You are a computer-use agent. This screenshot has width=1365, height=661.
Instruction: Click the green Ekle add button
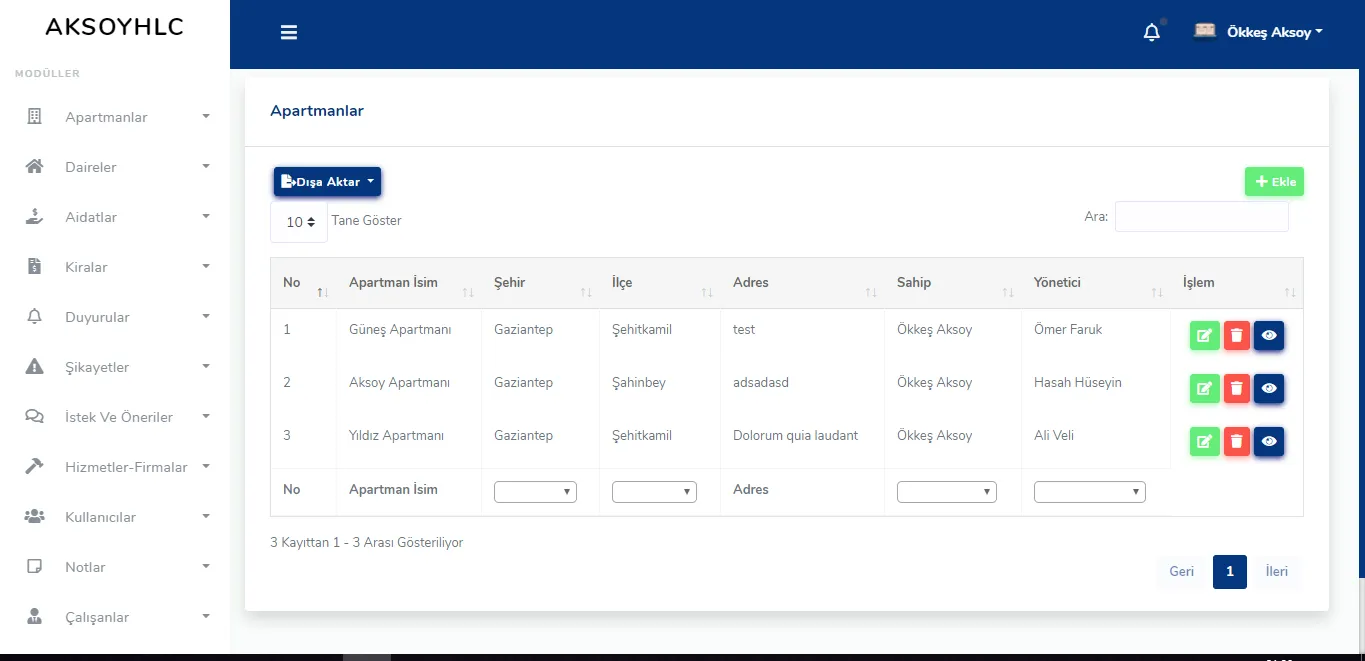click(1274, 182)
